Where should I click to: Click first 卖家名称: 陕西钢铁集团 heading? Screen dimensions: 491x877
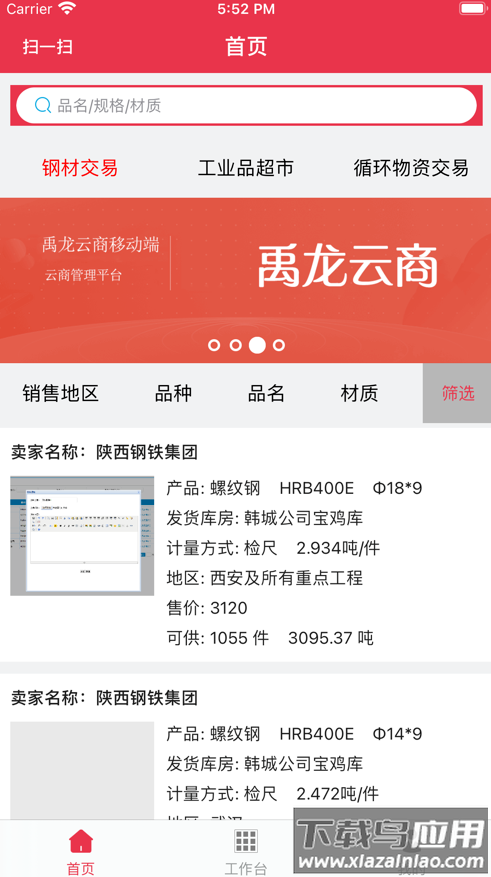(105, 452)
